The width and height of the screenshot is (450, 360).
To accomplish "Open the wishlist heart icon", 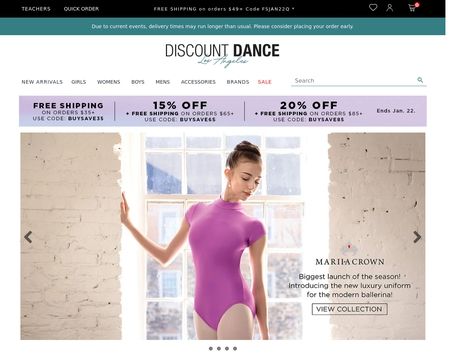I will [x=373, y=7].
